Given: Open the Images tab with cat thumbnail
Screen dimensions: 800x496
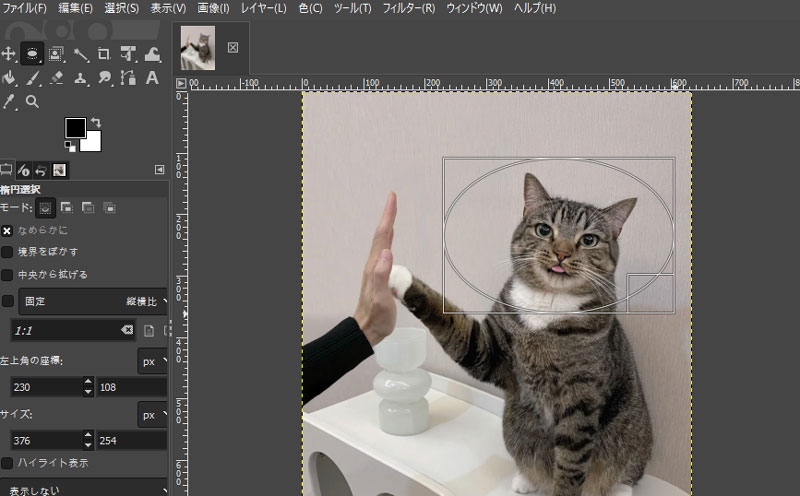Looking at the screenshot, I should 59,169.
